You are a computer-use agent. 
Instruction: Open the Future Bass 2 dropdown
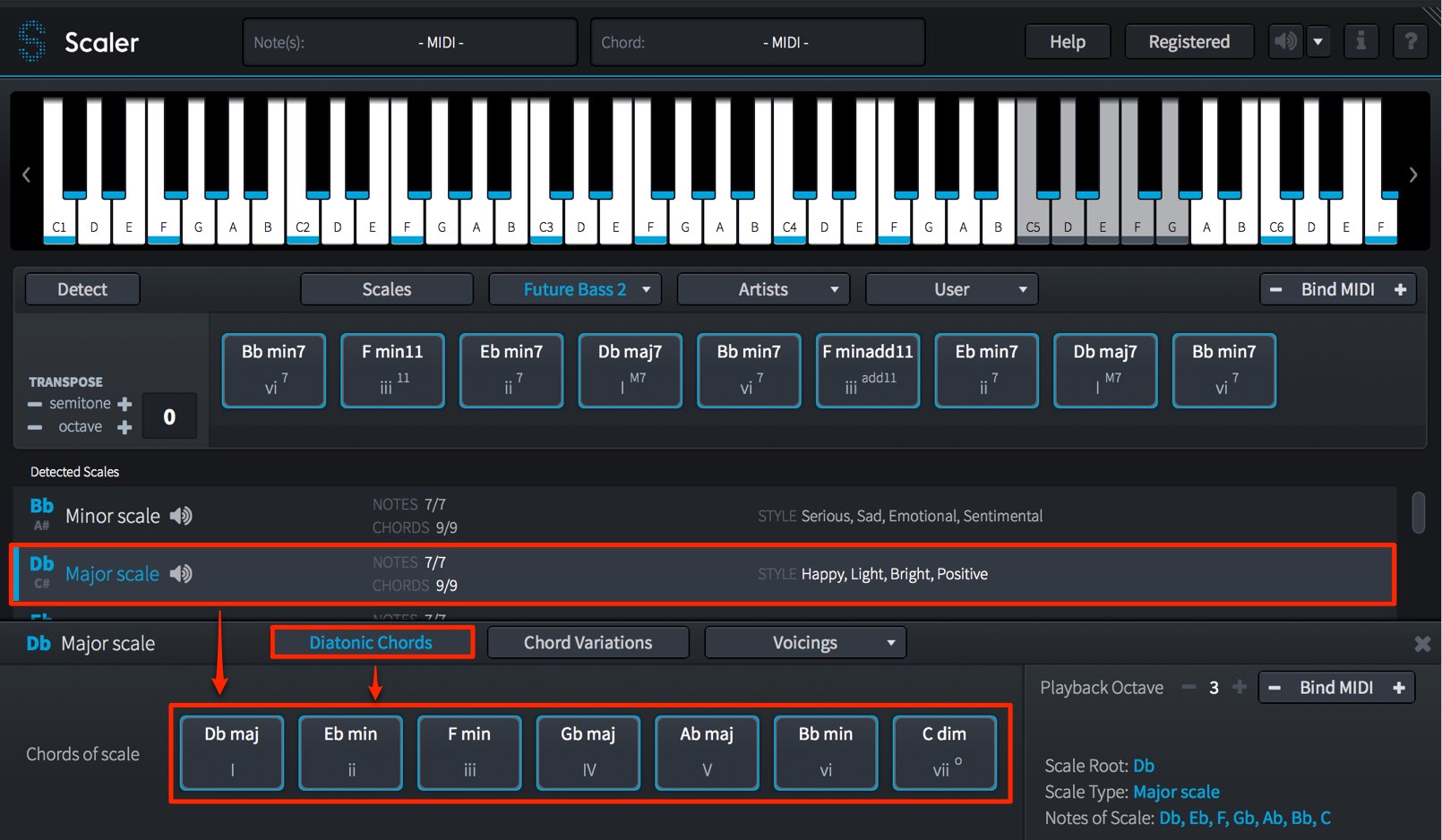pos(575,289)
